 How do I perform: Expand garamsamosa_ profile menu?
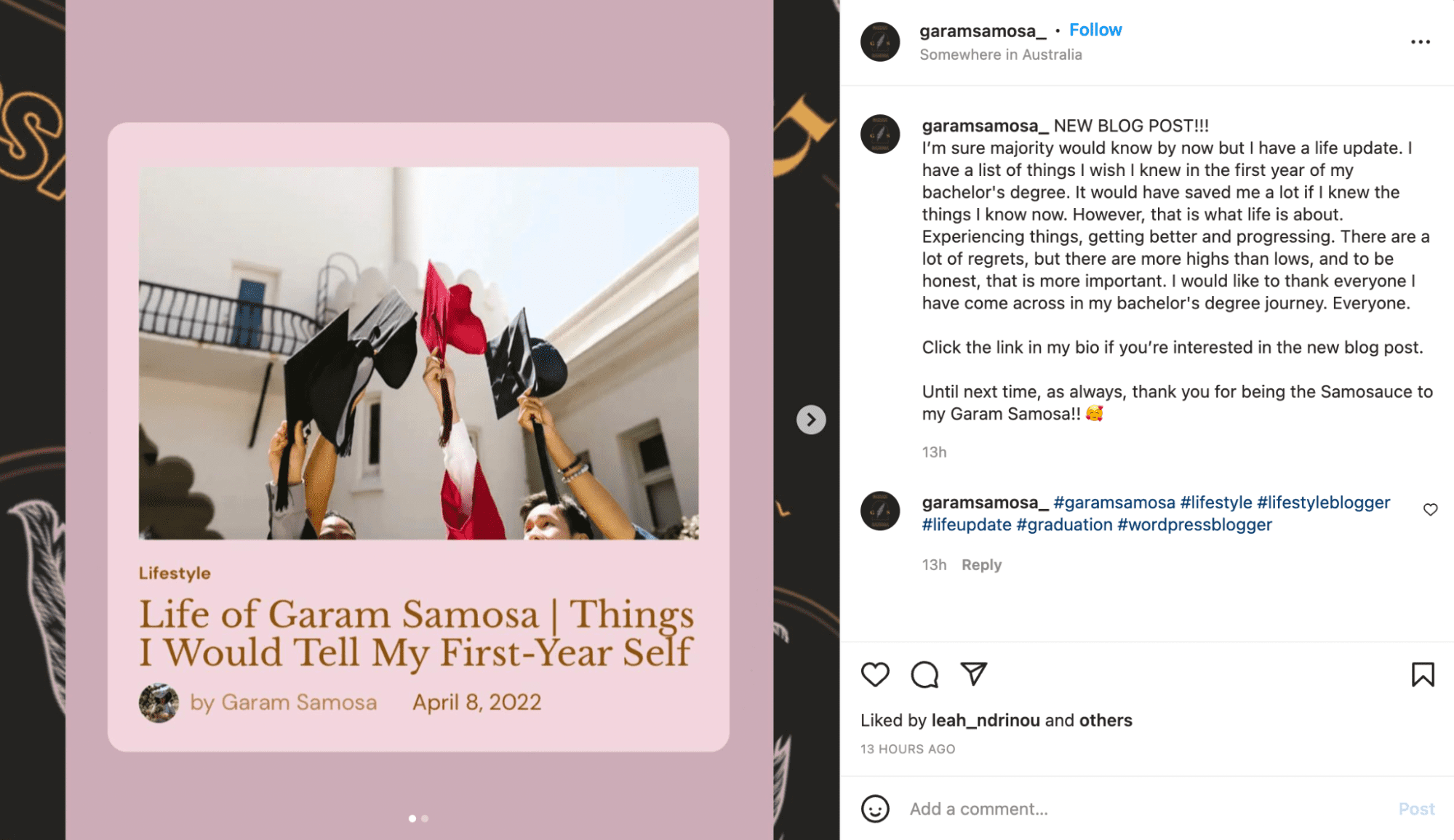coord(1421,42)
